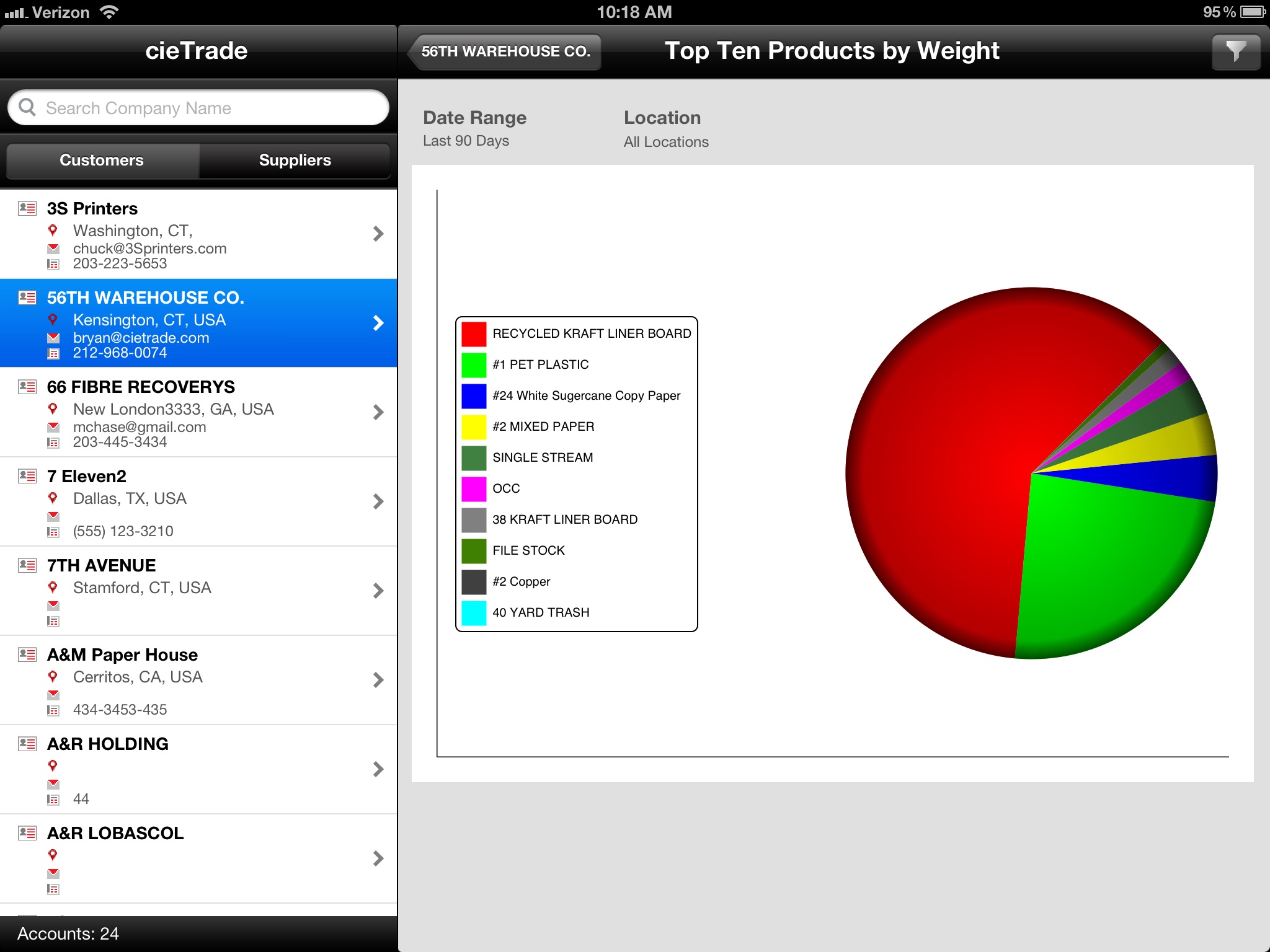Click 7TH AVENUE contact card icon

coord(27,565)
